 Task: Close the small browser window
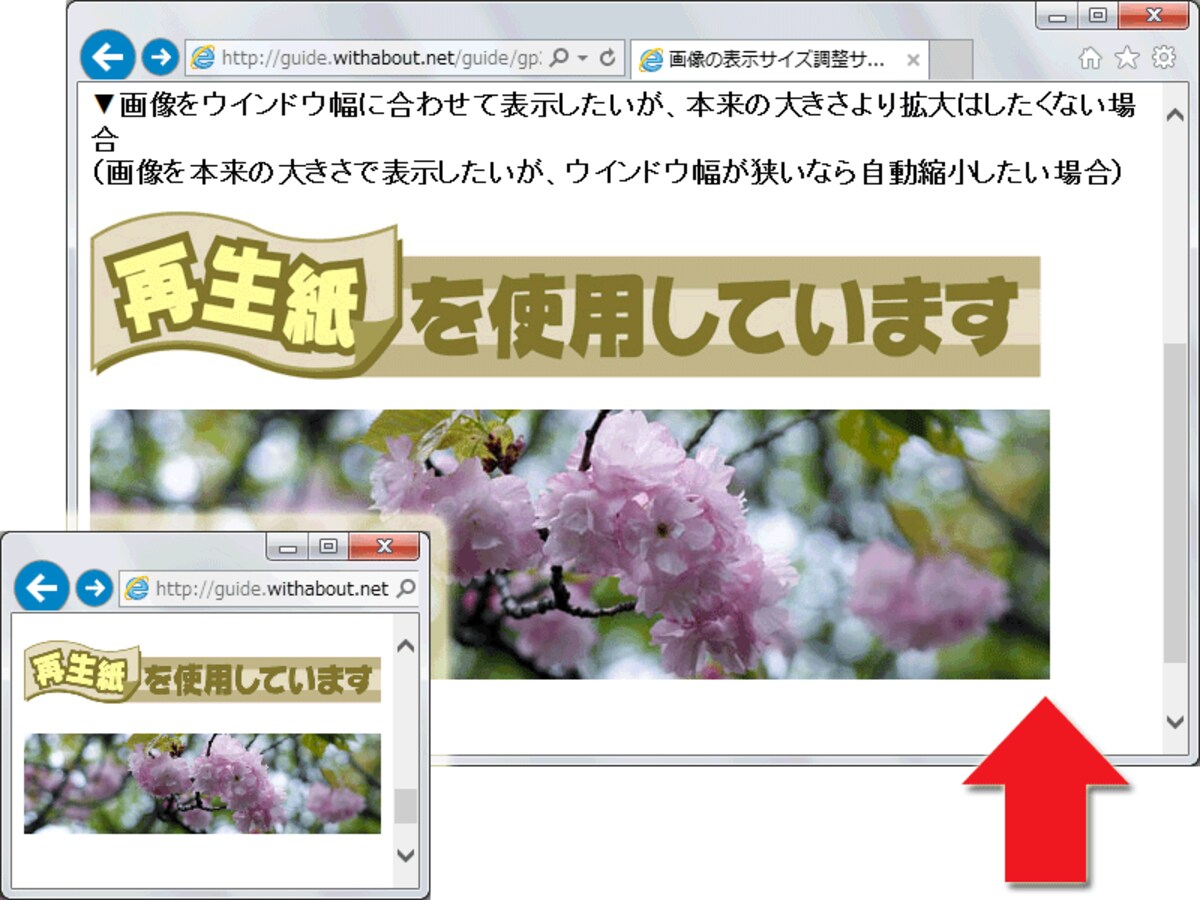pos(384,547)
